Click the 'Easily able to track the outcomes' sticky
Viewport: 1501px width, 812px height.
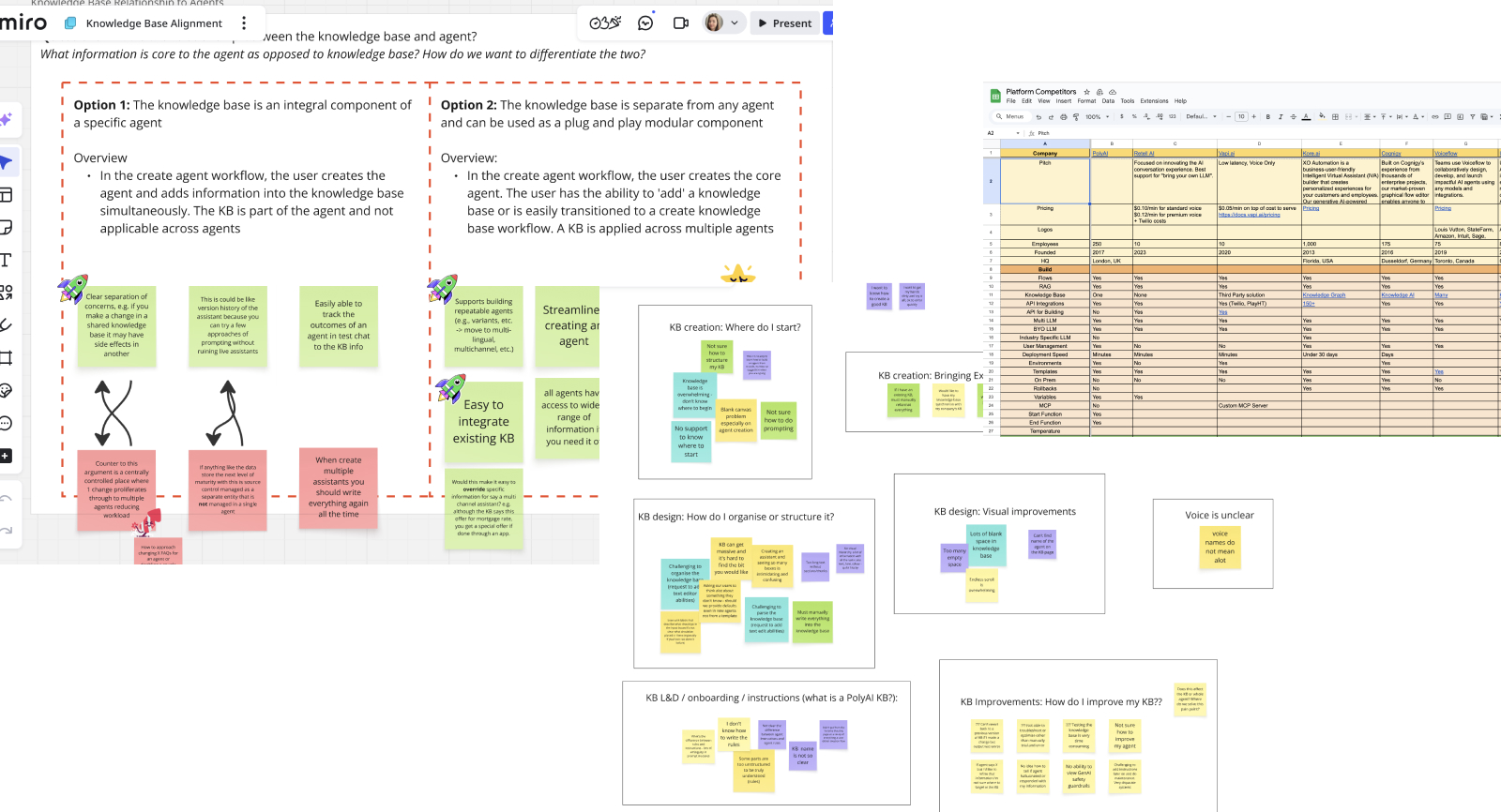click(339, 325)
